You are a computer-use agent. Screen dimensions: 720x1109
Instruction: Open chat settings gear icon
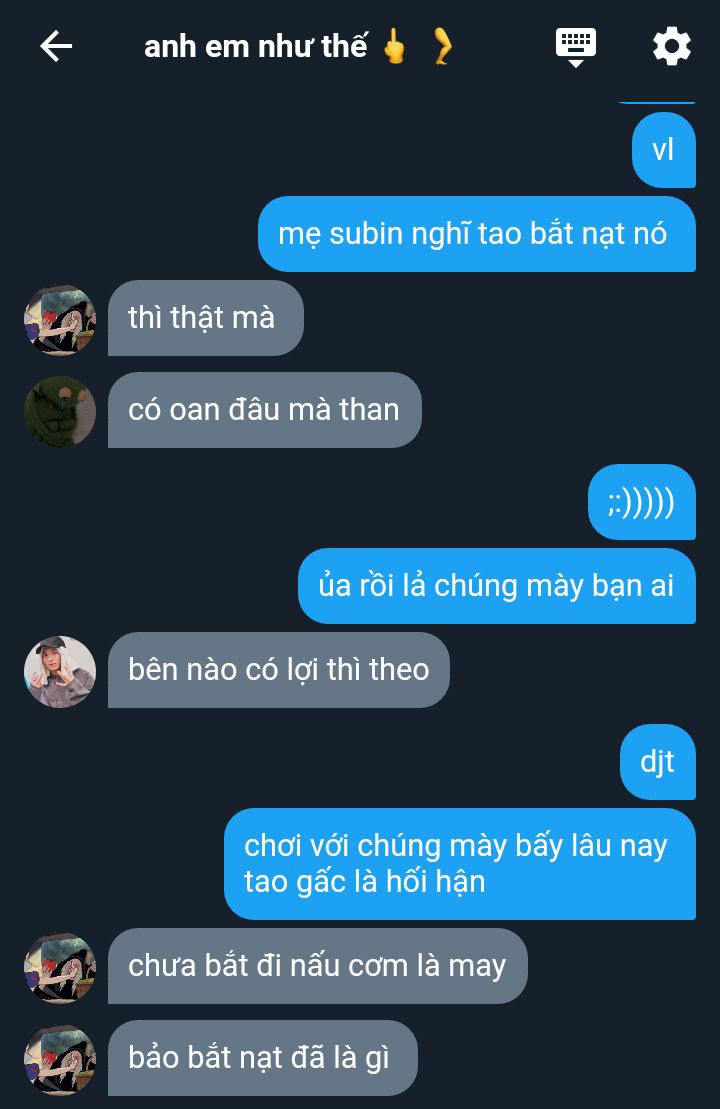(x=671, y=47)
